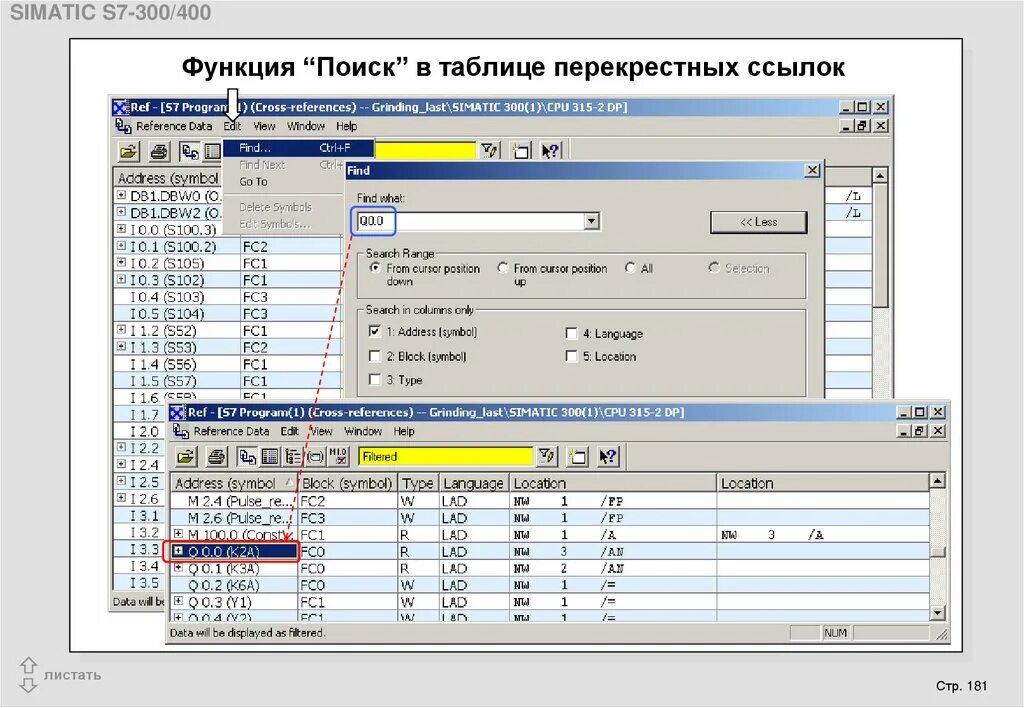Click filter funnel icon in back window toolbar
The width and height of the screenshot is (1024, 708).
click(x=489, y=151)
